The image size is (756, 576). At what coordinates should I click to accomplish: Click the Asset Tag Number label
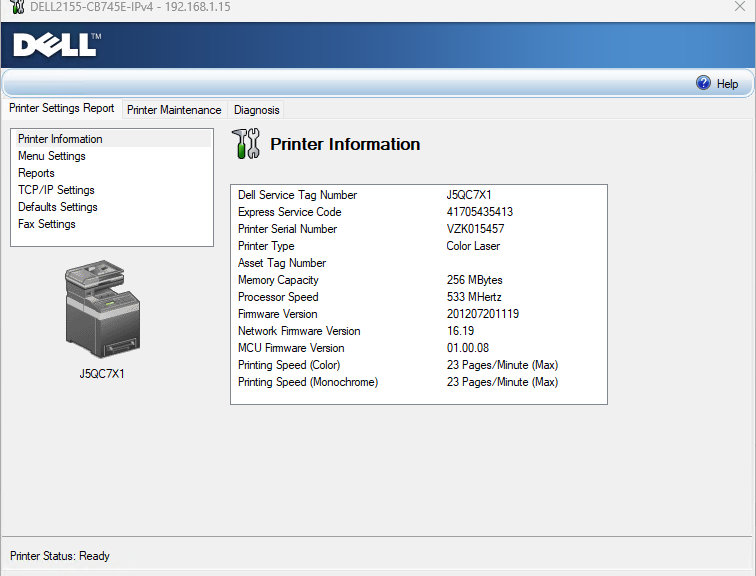click(x=282, y=263)
